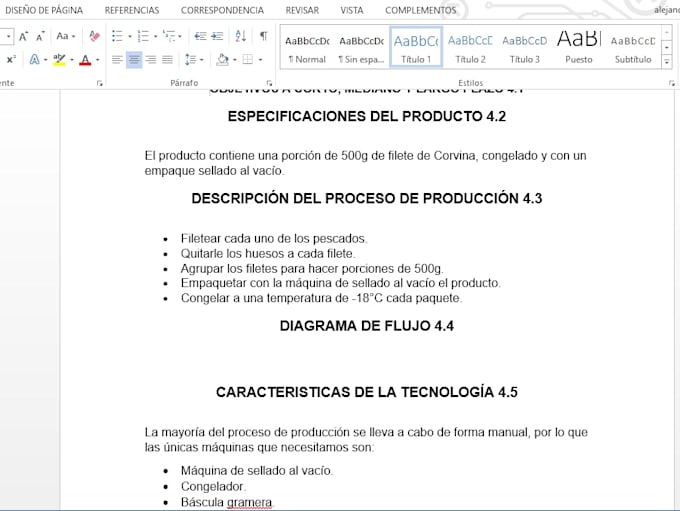Image resolution: width=680 pixels, height=511 pixels.
Task: Open shading color dropdown arrow
Action: click(235, 60)
